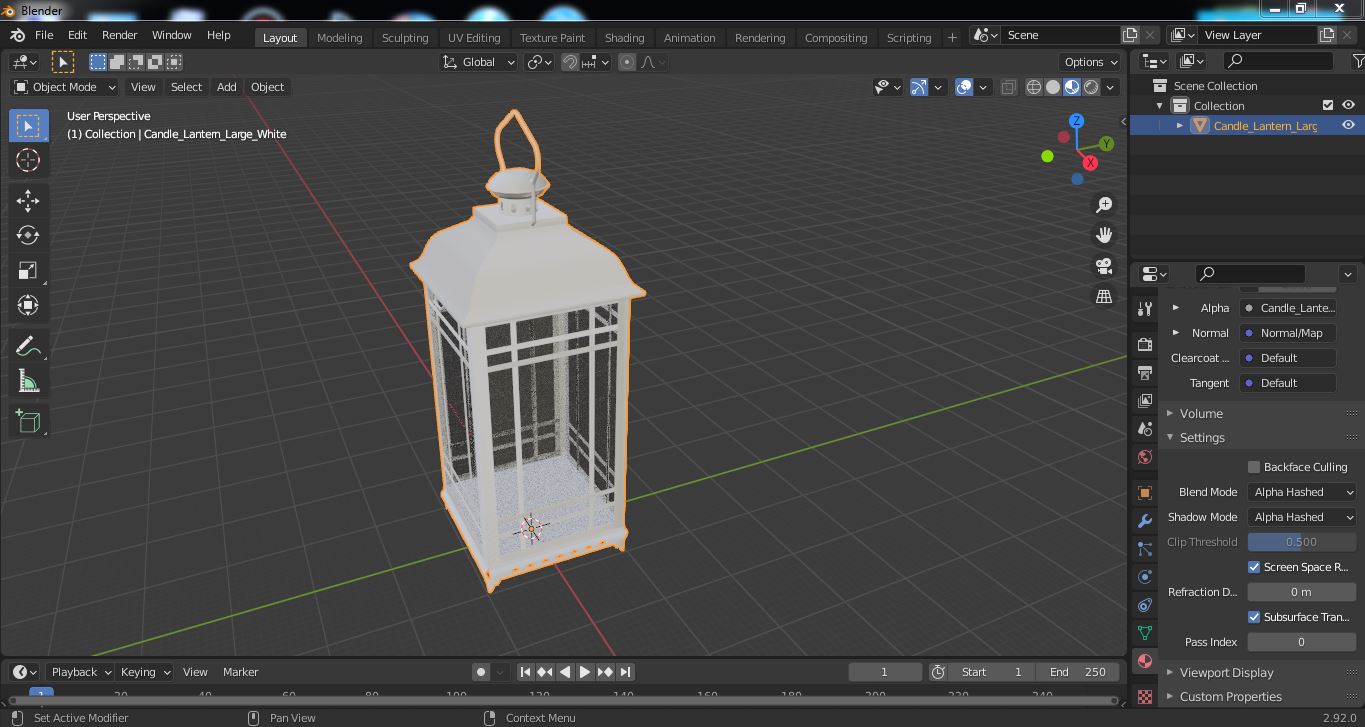Hide the Collection in viewport
The image size is (1365, 727).
pos(1348,105)
